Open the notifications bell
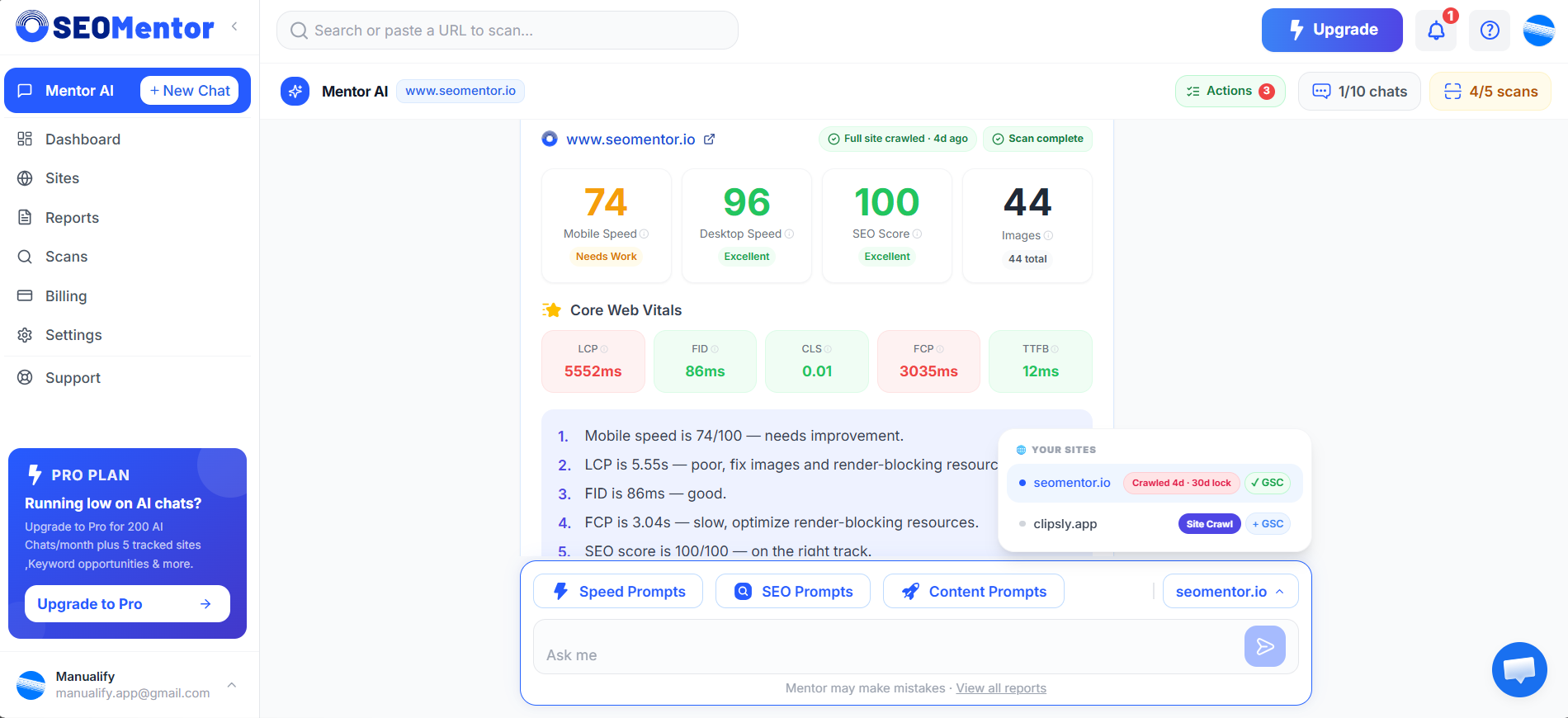The width and height of the screenshot is (1568, 718). click(1436, 31)
